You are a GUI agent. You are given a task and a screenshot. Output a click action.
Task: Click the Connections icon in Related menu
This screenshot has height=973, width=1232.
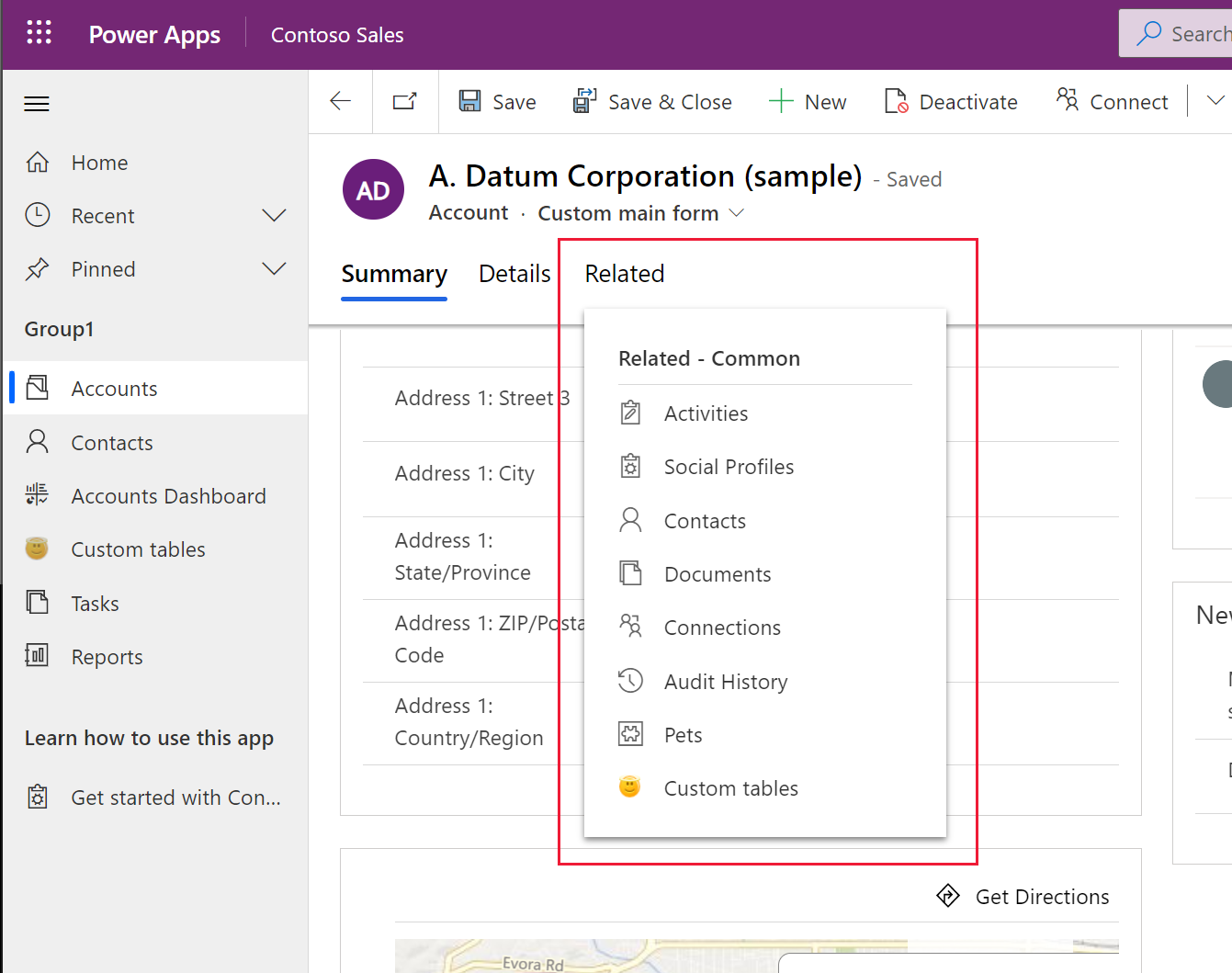click(630, 627)
